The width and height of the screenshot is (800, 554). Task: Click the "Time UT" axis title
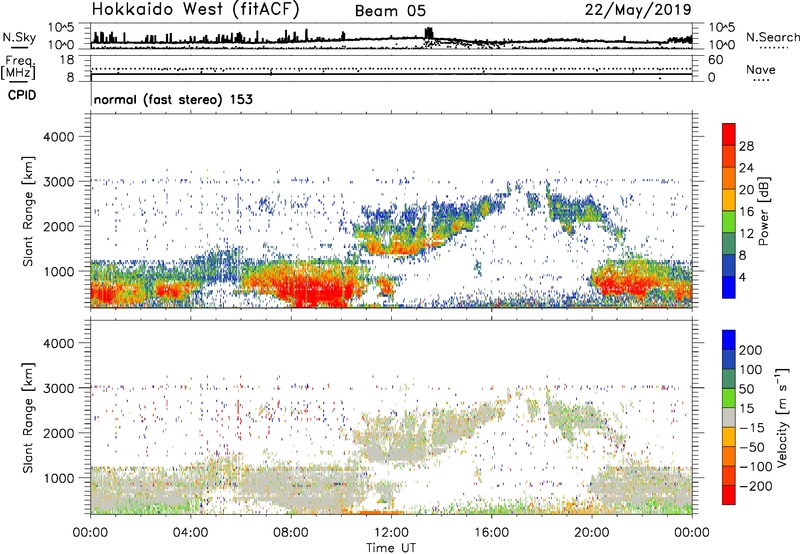391,548
